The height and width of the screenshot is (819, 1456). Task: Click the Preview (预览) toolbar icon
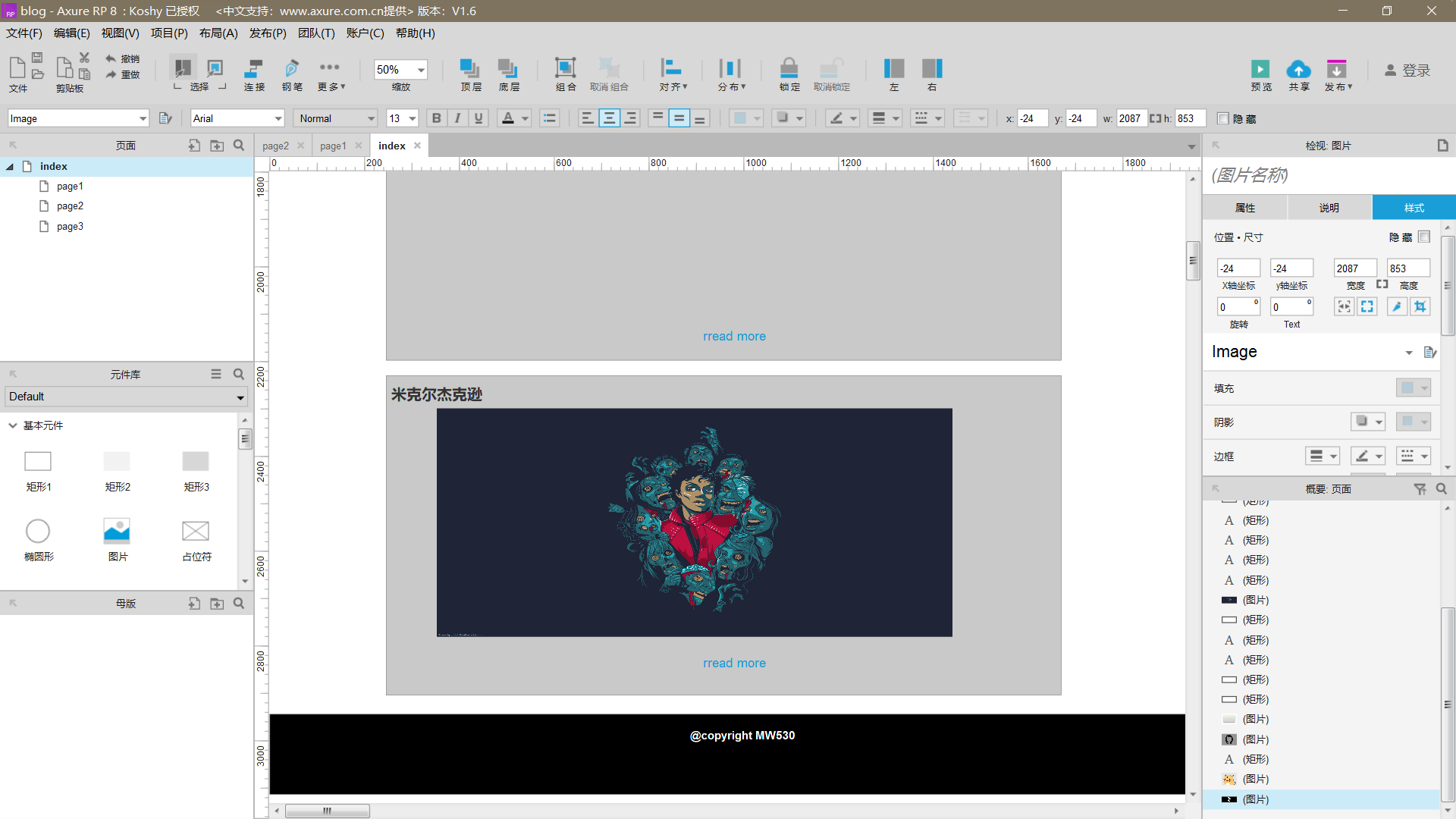click(x=1260, y=69)
